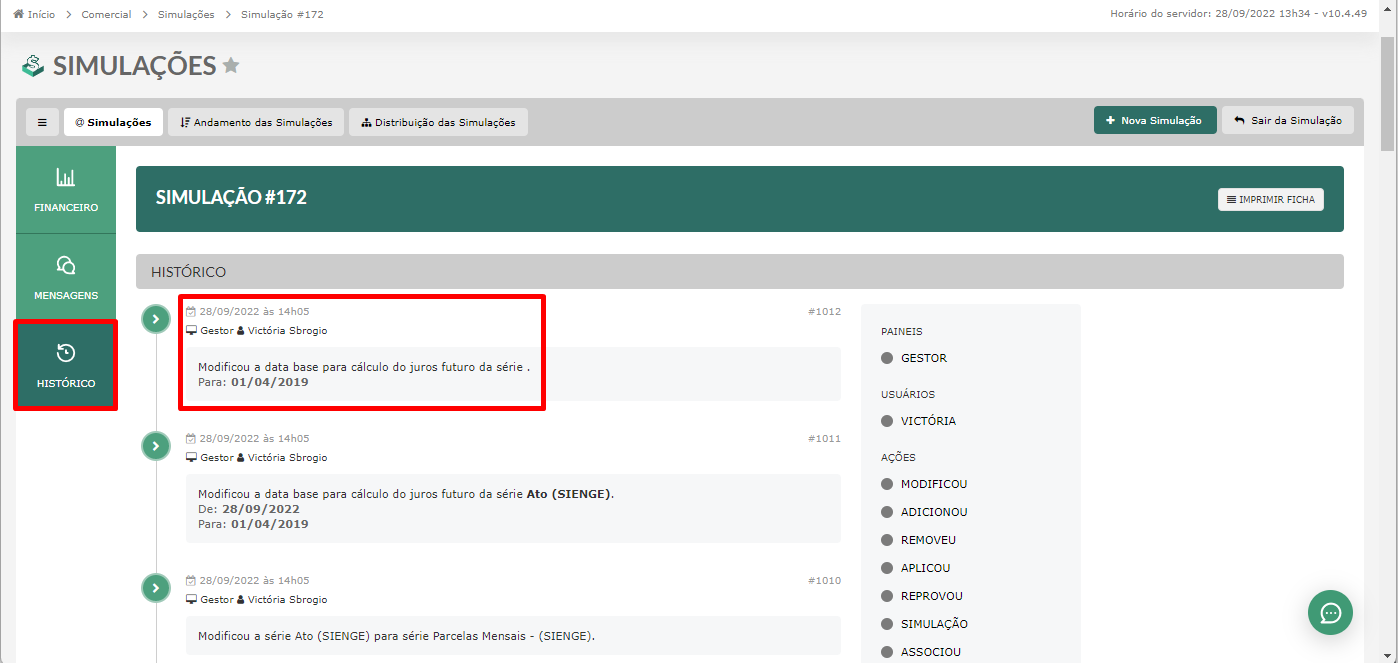The width and height of the screenshot is (1398, 663).
Task: Click the Nova Simulação button
Action: point(1155,120)
